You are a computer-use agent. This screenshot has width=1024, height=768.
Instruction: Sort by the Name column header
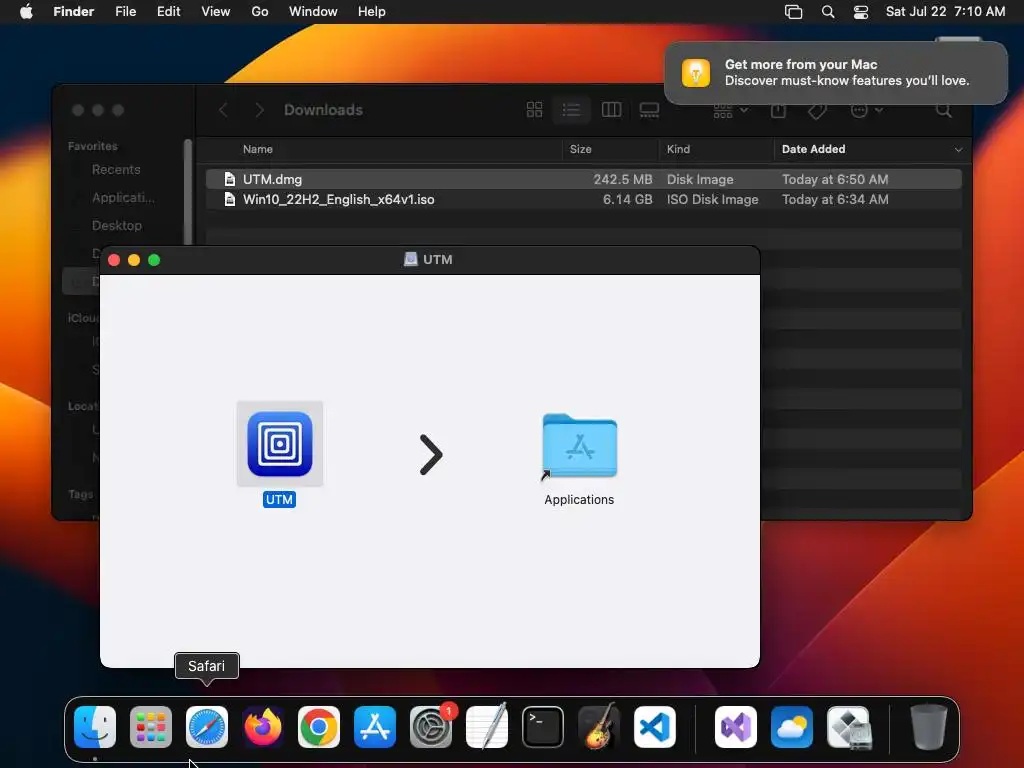coord(258,150)
